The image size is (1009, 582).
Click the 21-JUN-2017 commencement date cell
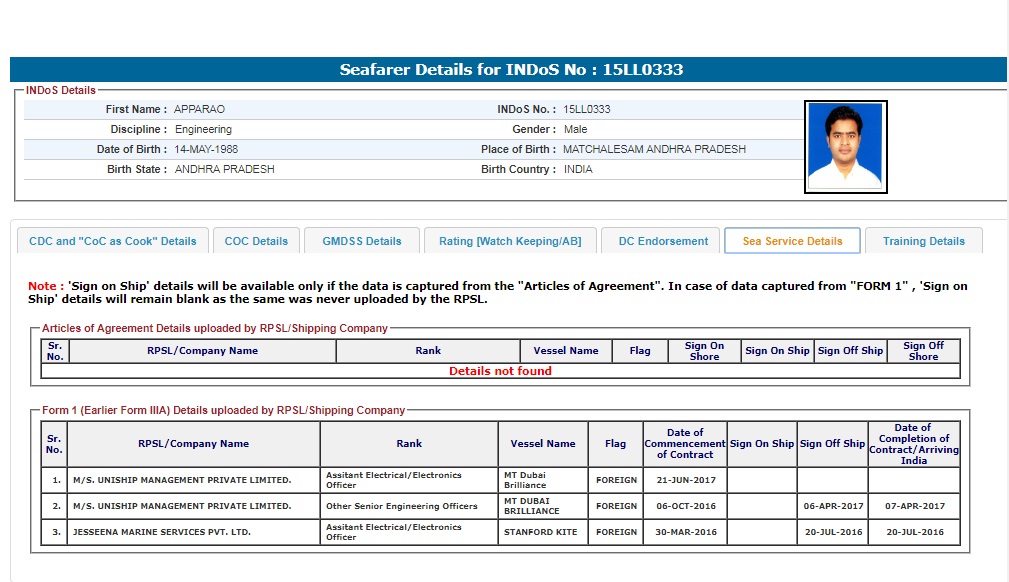tap(685, 480)
